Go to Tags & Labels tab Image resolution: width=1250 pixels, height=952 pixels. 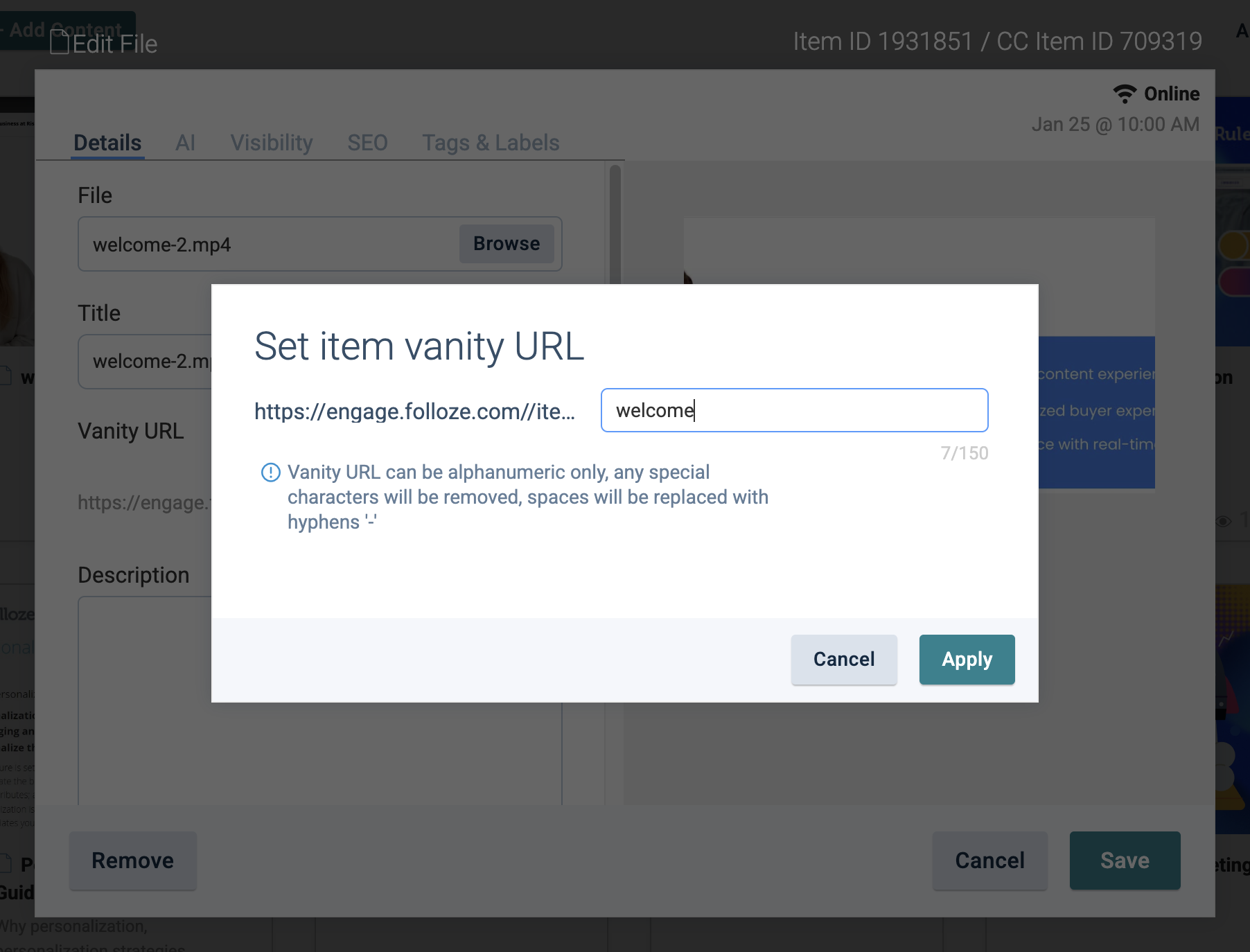click(491, 143)
